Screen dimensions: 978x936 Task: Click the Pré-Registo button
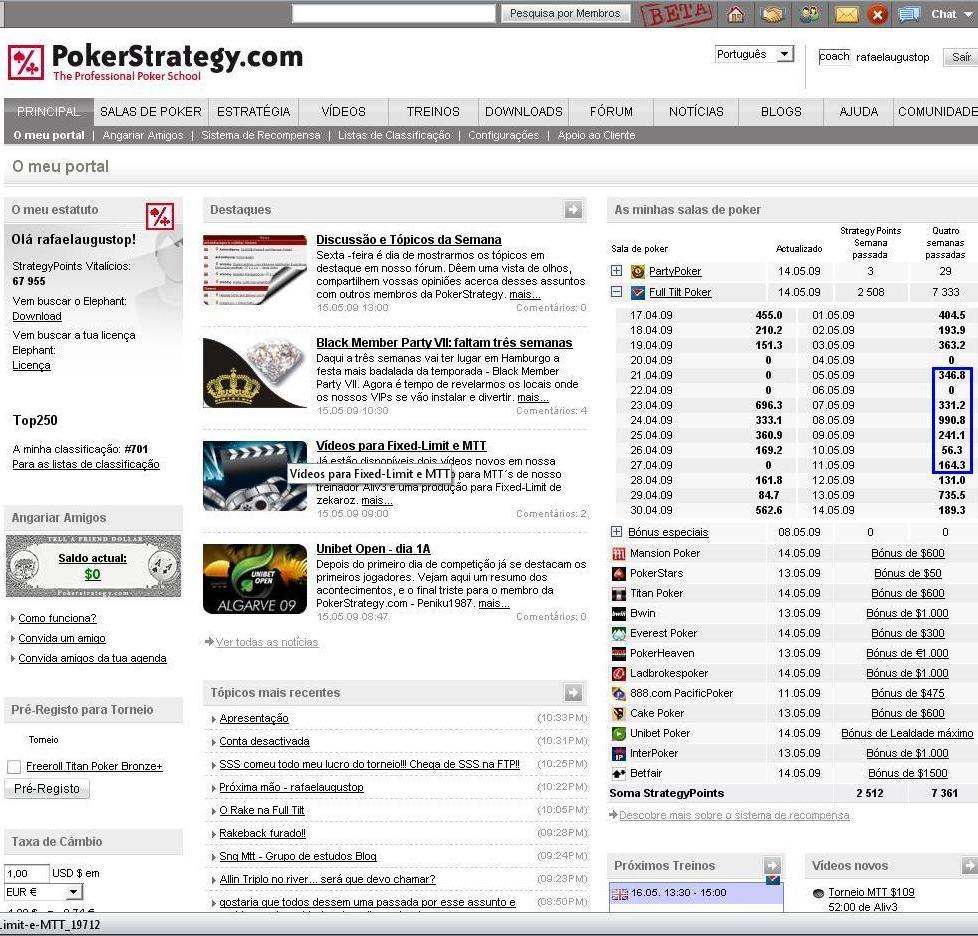coord(47,789)
